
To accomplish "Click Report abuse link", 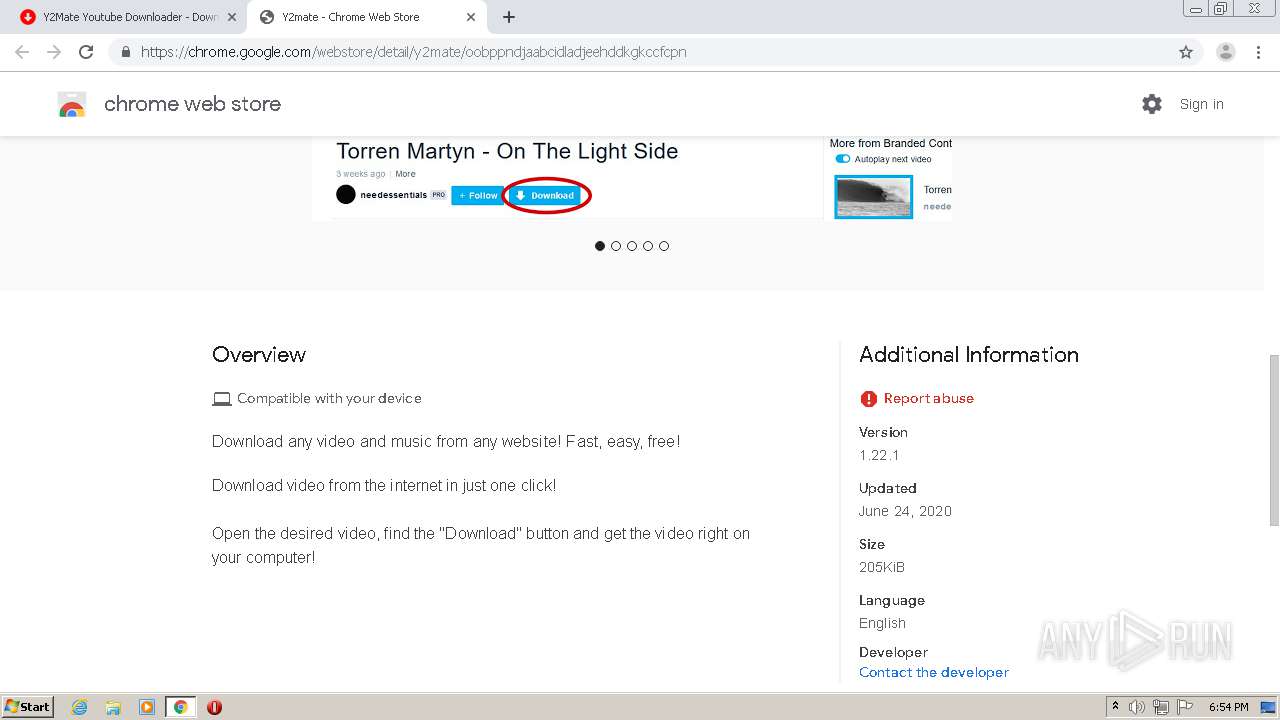I will (x=929, y=398).
